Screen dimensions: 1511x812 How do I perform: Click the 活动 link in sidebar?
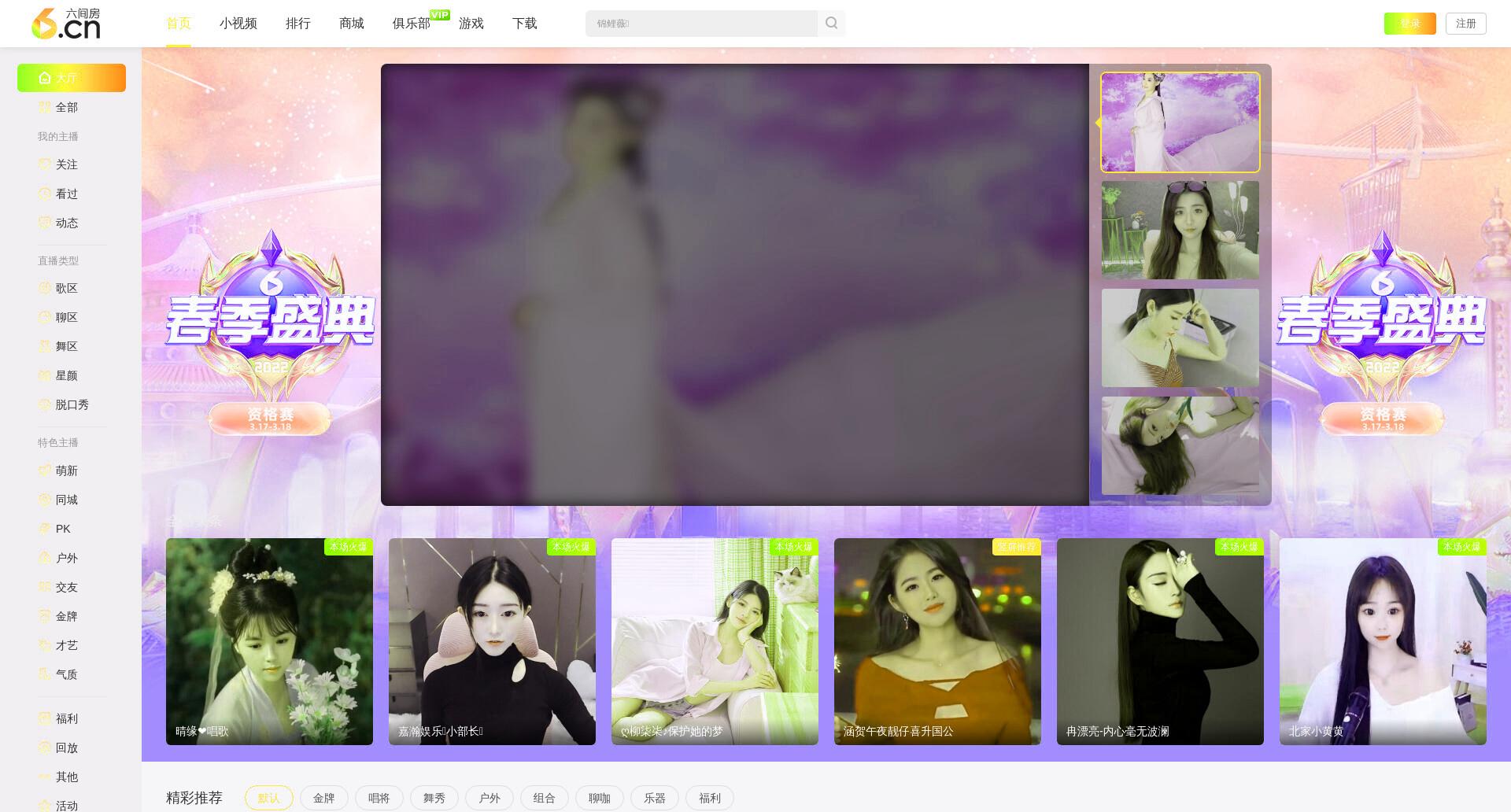pos(67,805)
